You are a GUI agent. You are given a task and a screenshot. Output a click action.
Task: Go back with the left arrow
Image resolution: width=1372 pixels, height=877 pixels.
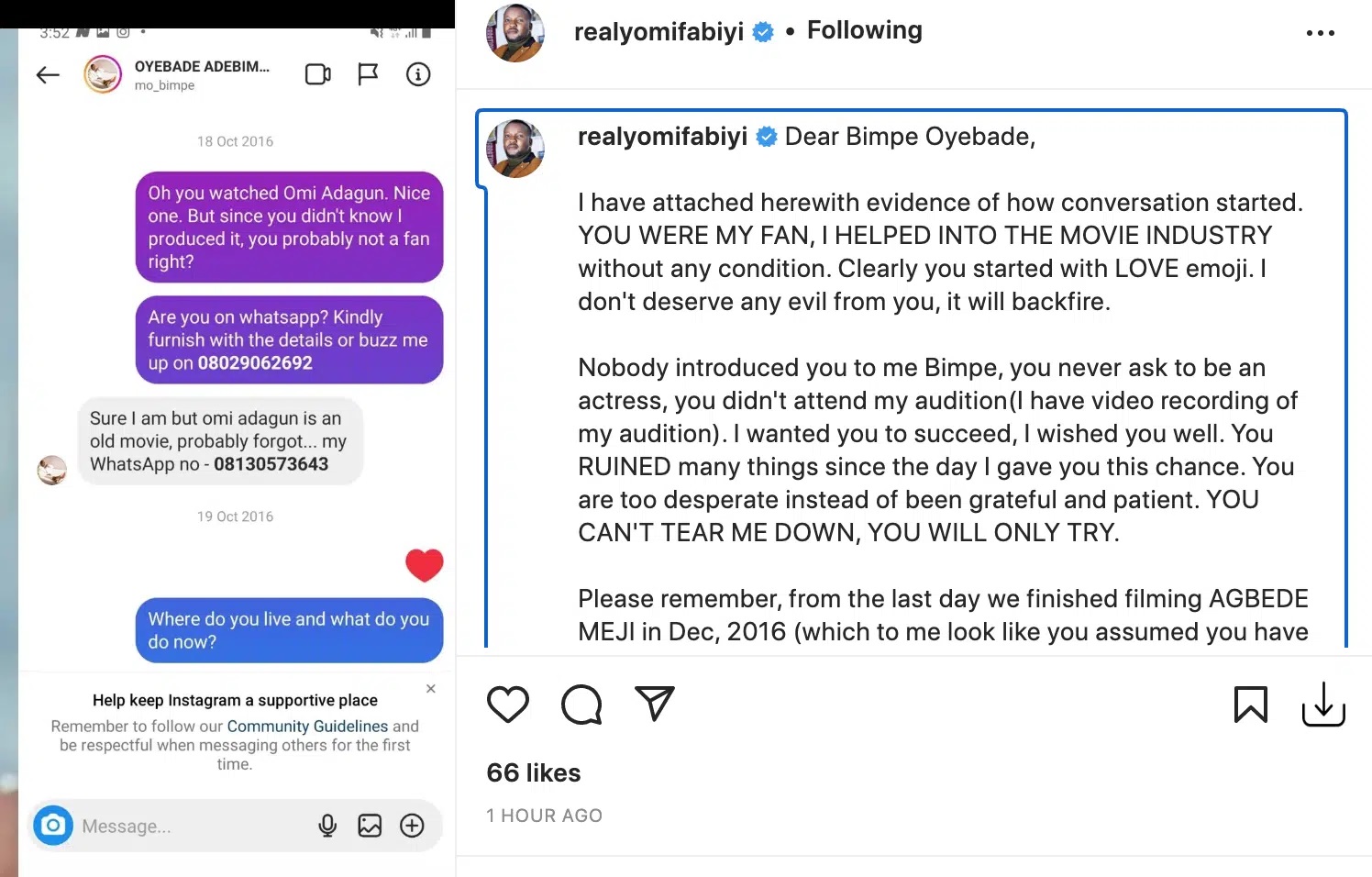[x=48, y=75]
